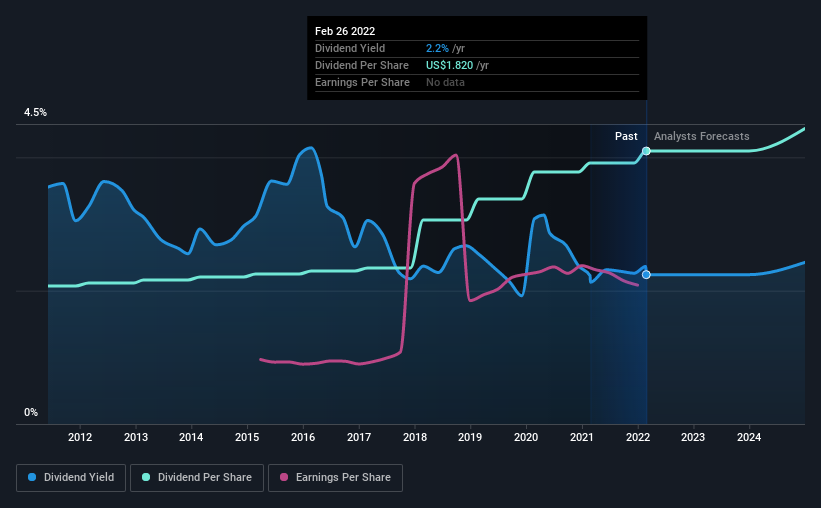Toggle the Earnings Per Share legend button

(335, 478)
